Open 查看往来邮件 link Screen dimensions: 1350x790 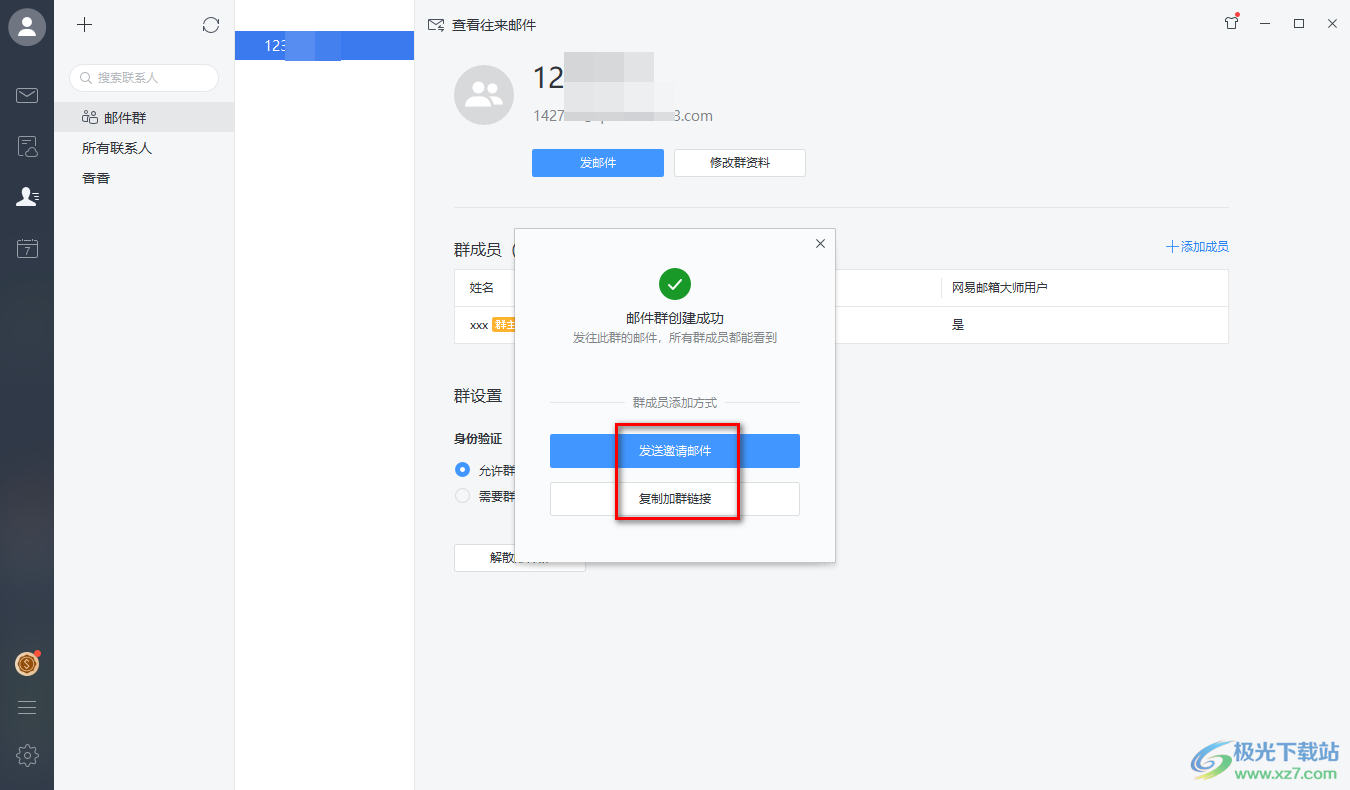pos(482,25)
